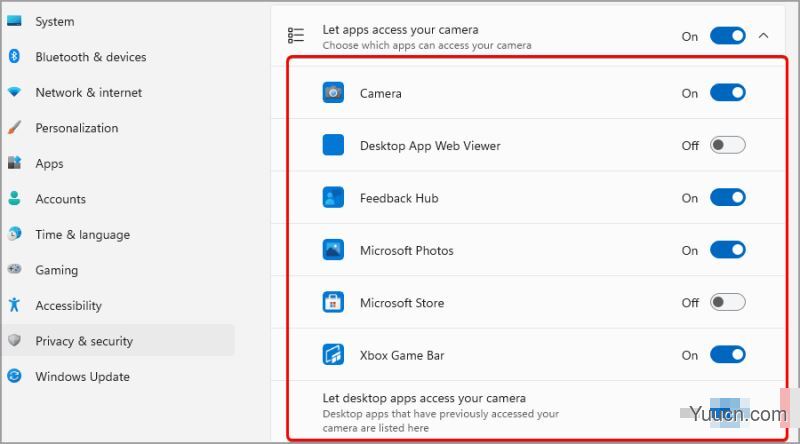This screenshot has height=444, width=800.
Task: Click the "Microsoft Store" label
Action: (402, 303)
